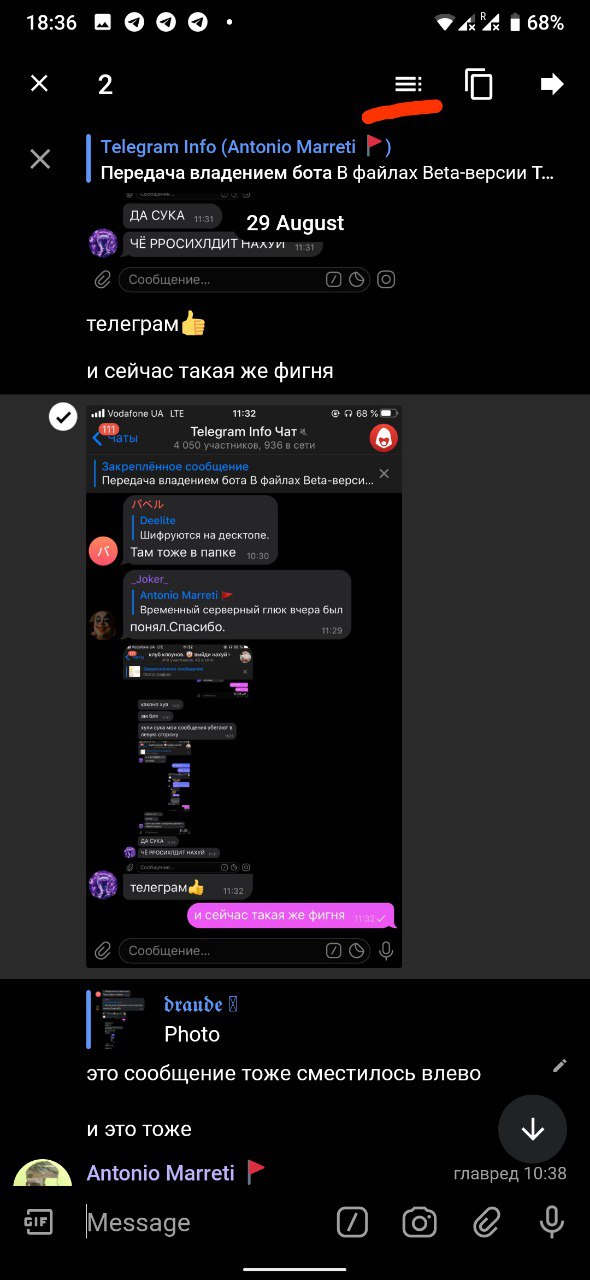Open the camera icon in message bar
590x1280 pixels.
[x=420, y=1222]
